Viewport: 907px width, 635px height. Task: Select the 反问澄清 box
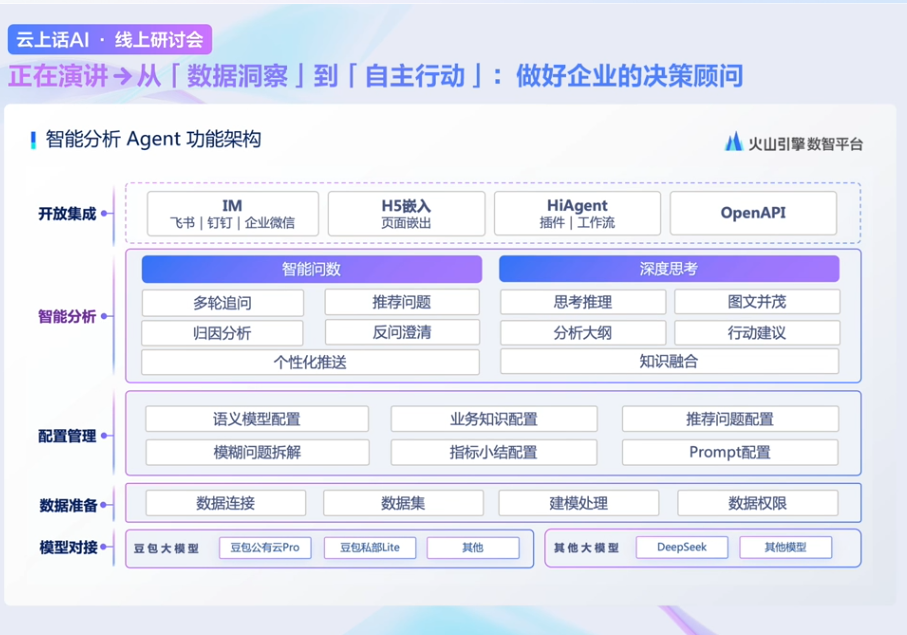point(402,332)
